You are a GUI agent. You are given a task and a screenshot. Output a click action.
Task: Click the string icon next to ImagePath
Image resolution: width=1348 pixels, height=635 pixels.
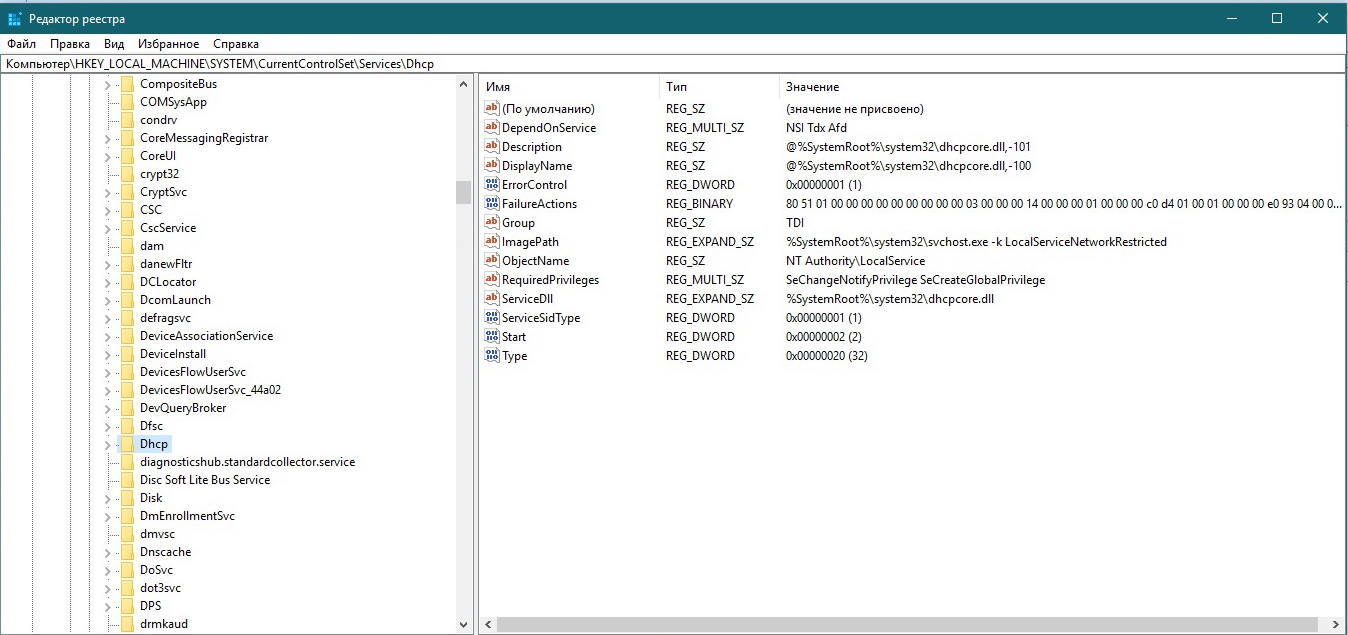[491, 242]
